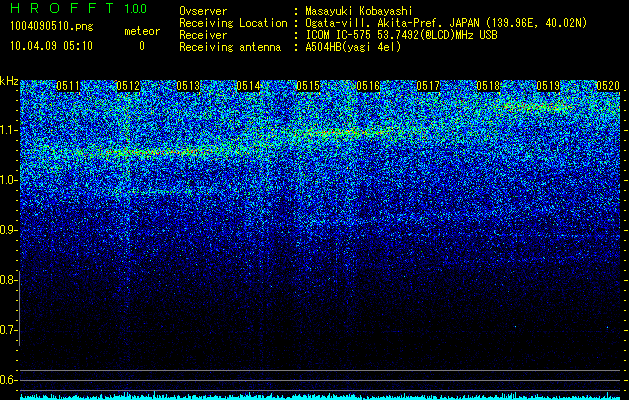This screenshot has width=629, height=400.
Task: Select the 0515 time marker
Action: (x=308, y=86)
